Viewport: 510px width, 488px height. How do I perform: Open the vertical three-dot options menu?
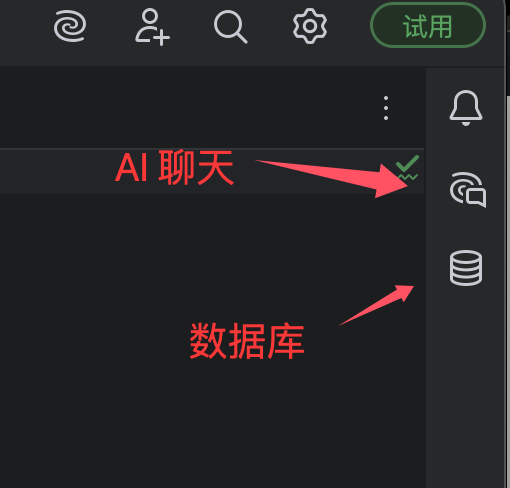386,108
